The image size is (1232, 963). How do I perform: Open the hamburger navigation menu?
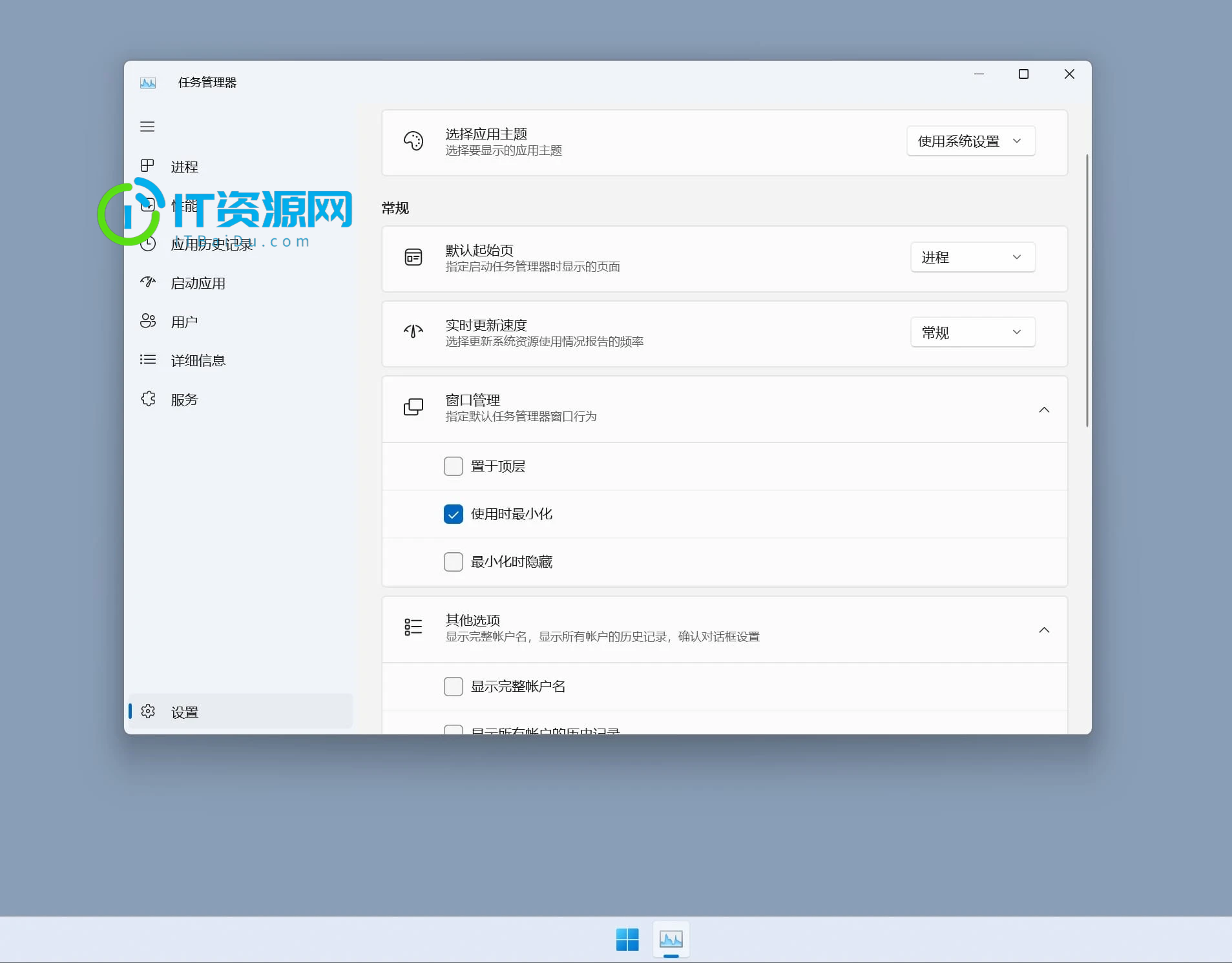[147, 127]
